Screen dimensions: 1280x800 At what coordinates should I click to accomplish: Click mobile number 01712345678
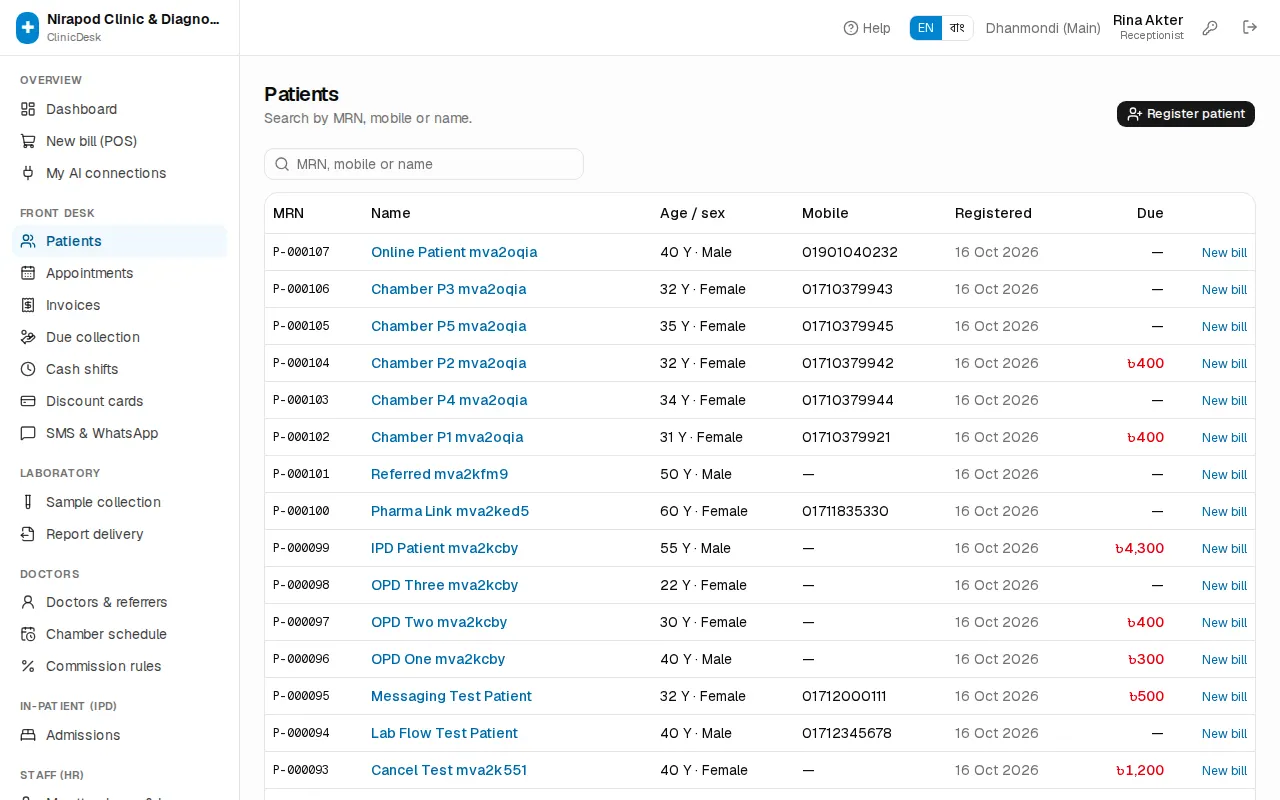pos(847,733)
